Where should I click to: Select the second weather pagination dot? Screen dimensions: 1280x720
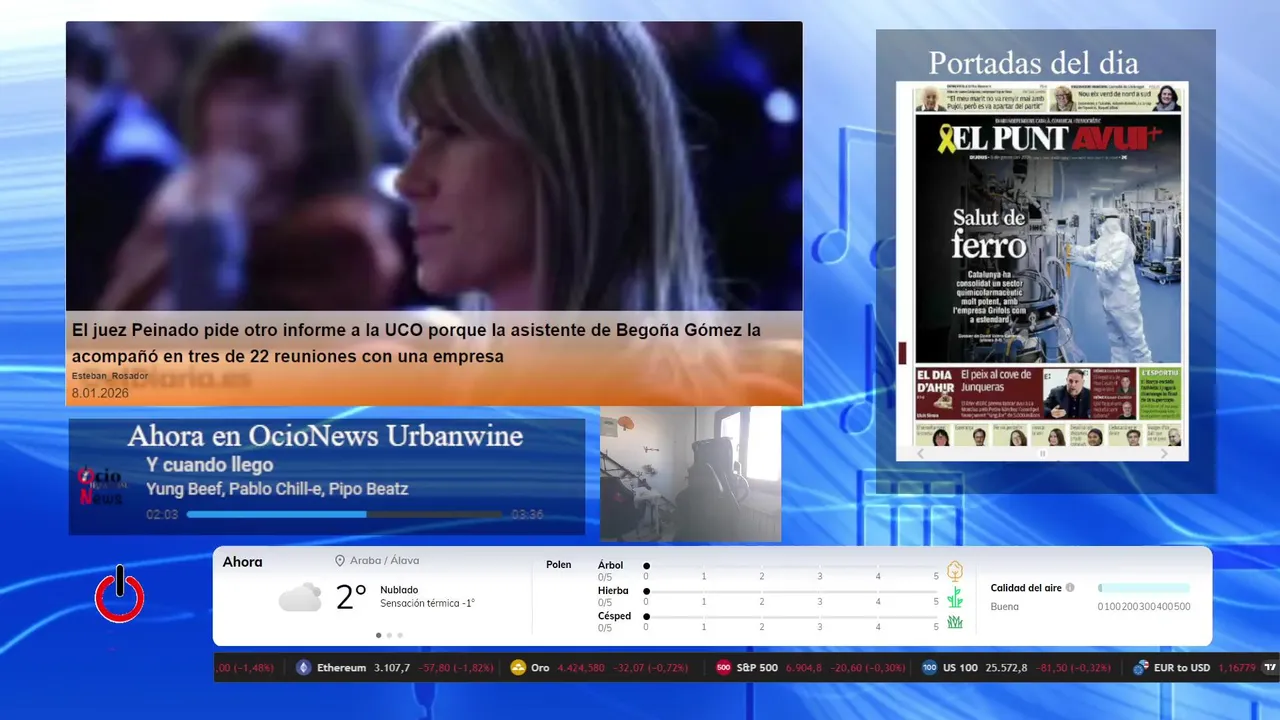pyautogui.click(x=389, y=635)
